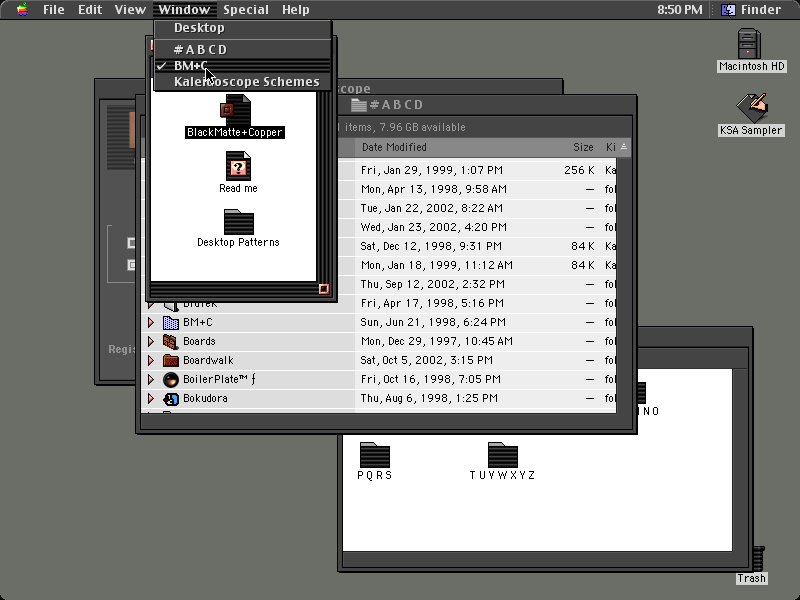This screenshot has height=600, width=800.
Task: Sort the list by Size column header
Action: point(583,147)
